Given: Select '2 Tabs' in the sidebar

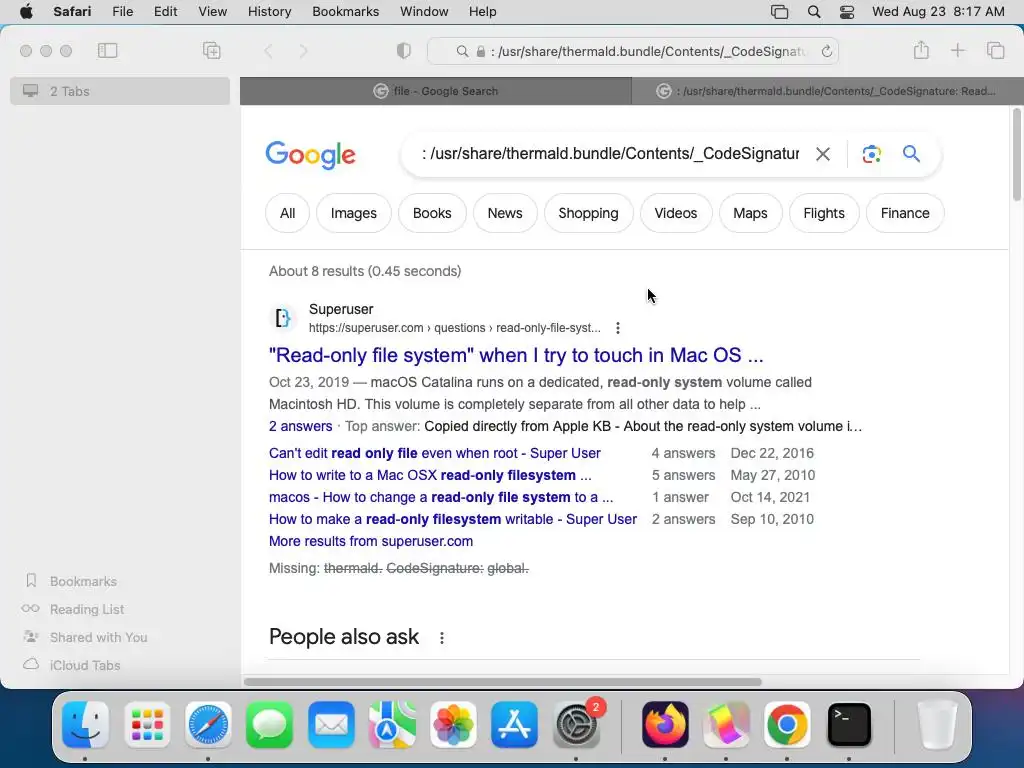Looking at the screenshot, I should click(x=120, y=91).
